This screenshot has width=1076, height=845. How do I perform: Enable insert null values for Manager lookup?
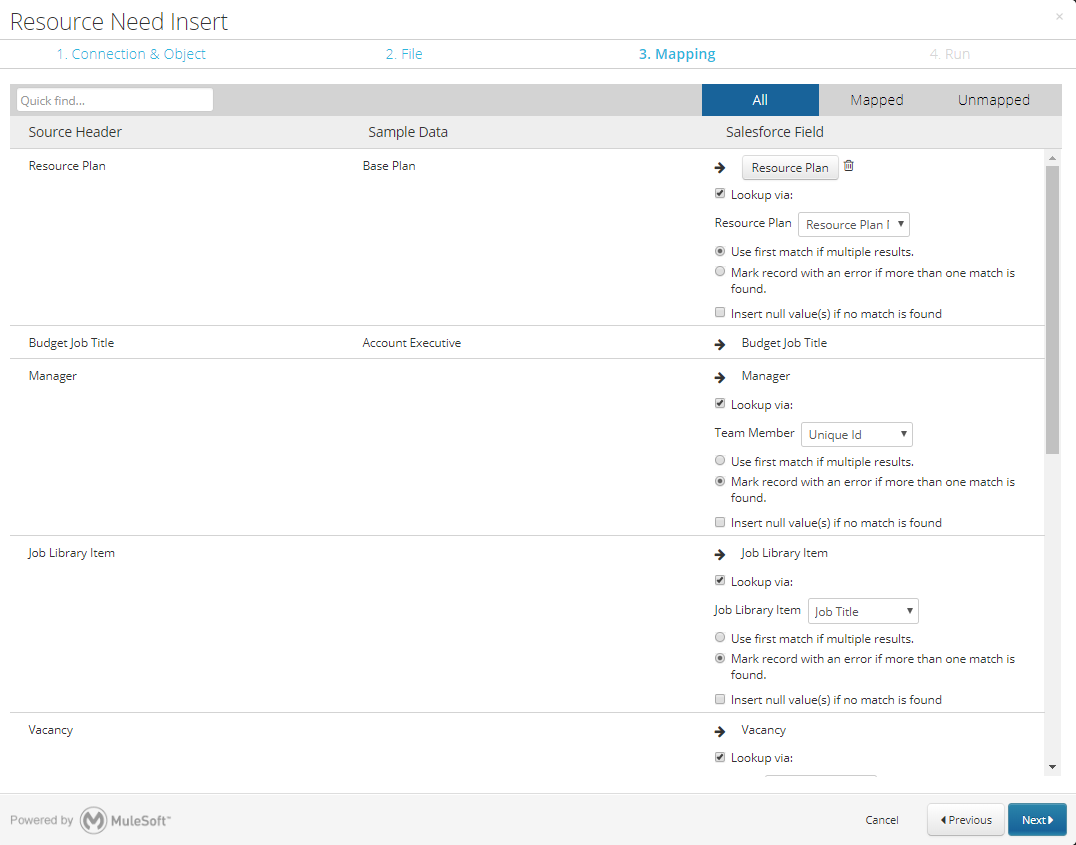coord(720,522)
